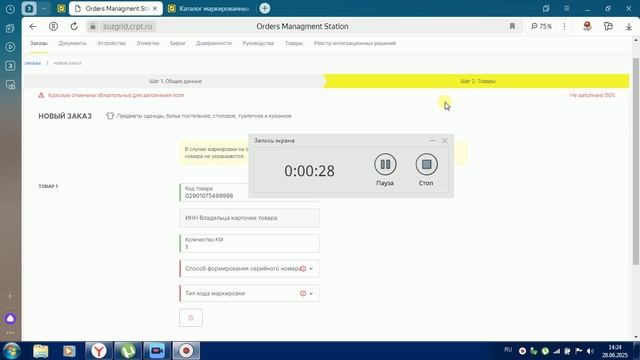Image resolution: width=640 pixels, height=360 pixels.
Task: Open the Бирки menu tab
Action: point(178,43)
